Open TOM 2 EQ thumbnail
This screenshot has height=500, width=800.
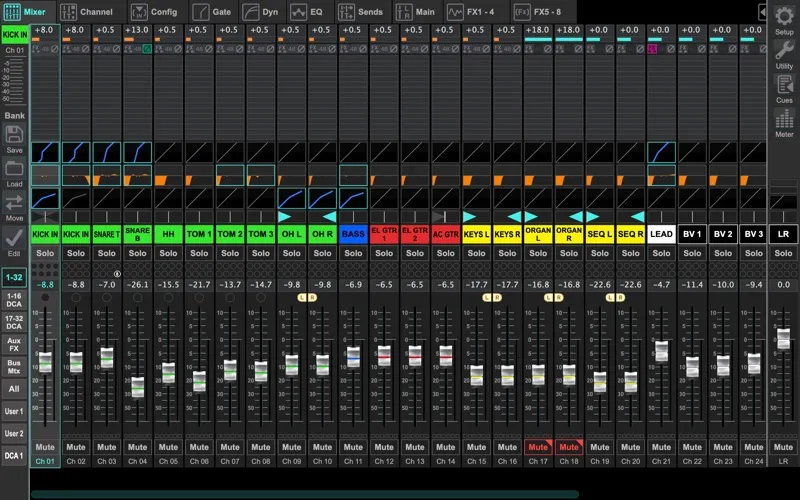pos(230,176)
